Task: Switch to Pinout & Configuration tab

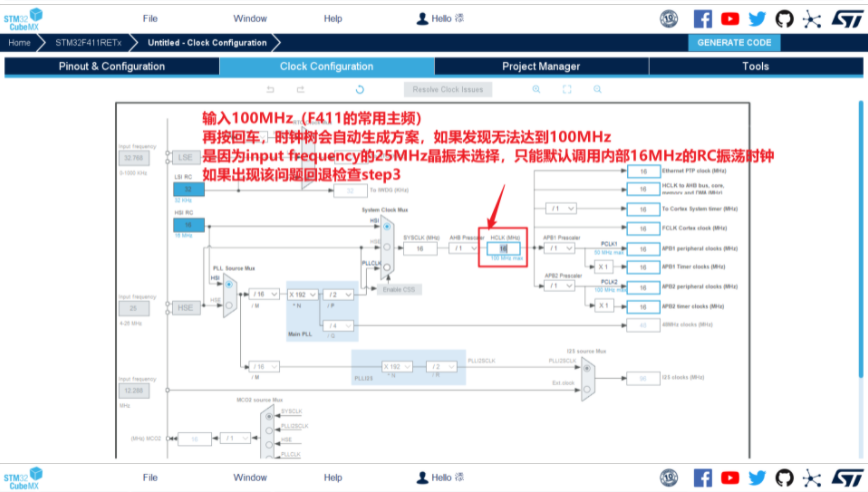Action: (x=112, y=66)
